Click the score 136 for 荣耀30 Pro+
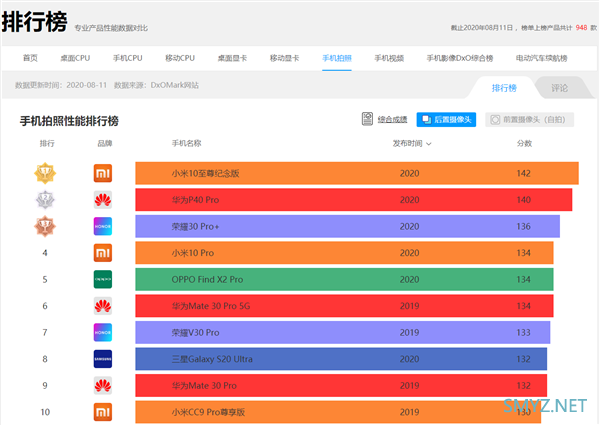 [x=523, y=226]
